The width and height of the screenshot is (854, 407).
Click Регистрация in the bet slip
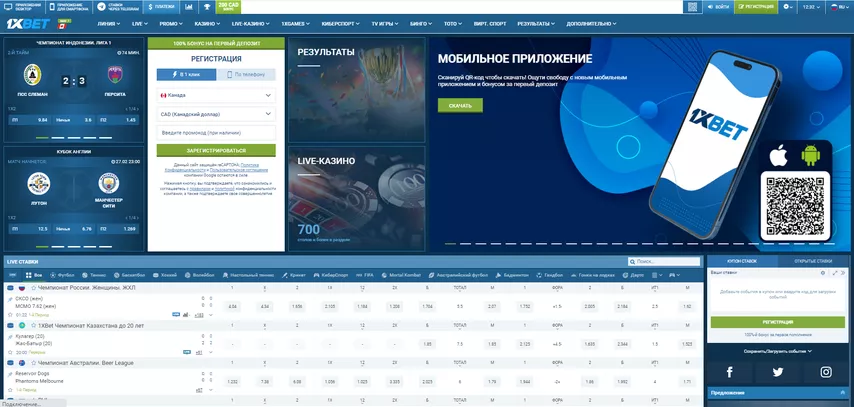pyautogui.click(x=778, y=322)
